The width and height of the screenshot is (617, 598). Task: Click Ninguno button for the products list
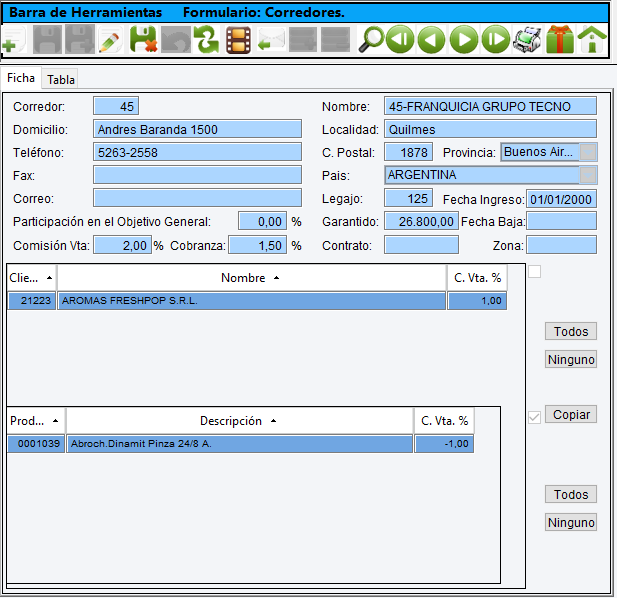(x=571, y=522)
